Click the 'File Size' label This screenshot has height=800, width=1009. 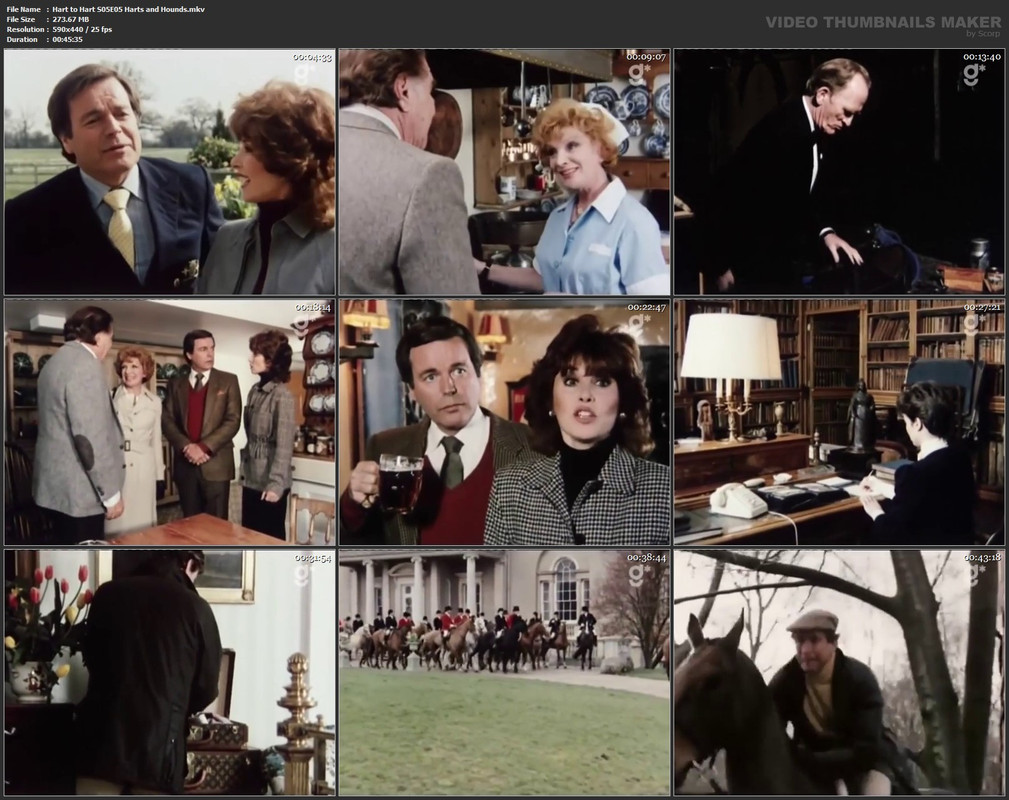coord(21,19)
